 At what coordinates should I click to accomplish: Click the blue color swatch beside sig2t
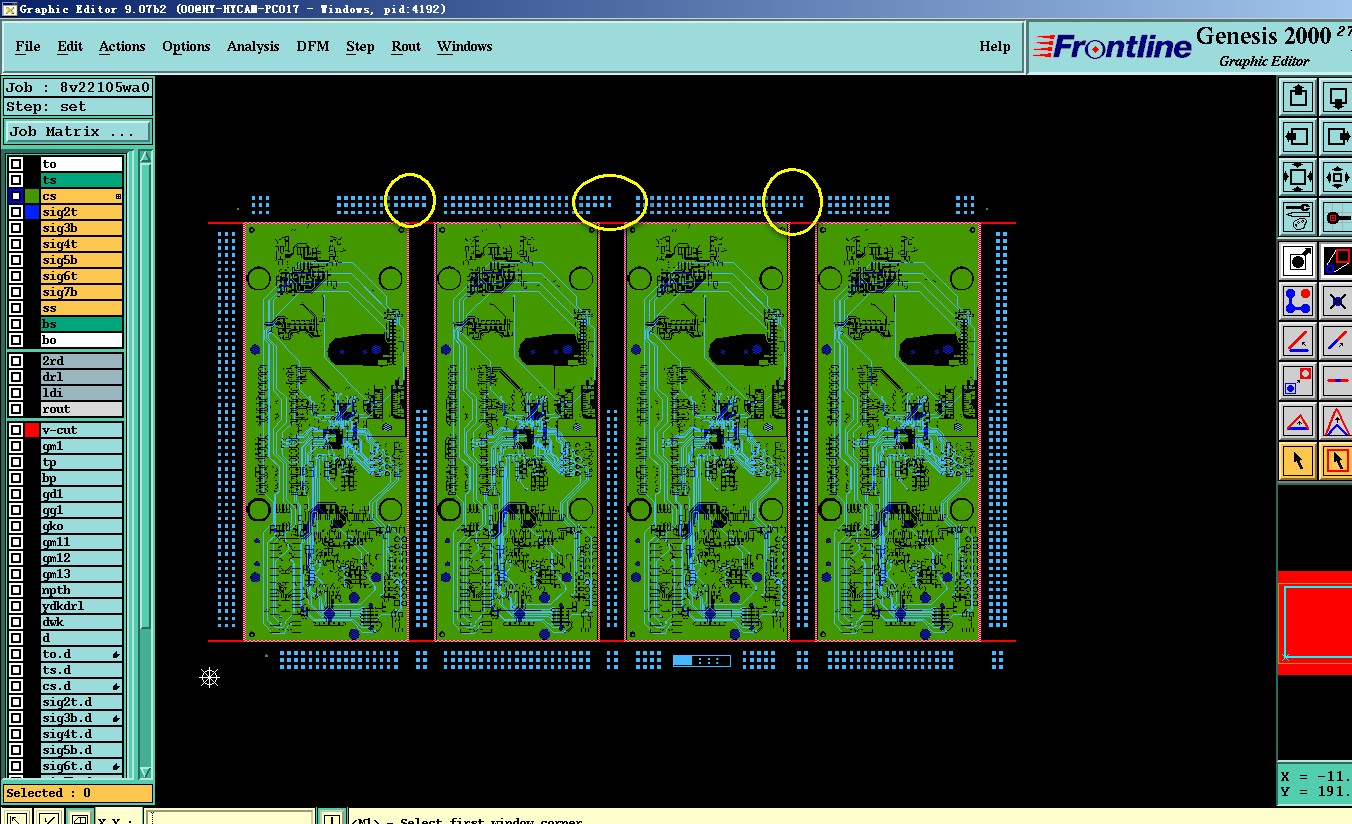(32, 212)
